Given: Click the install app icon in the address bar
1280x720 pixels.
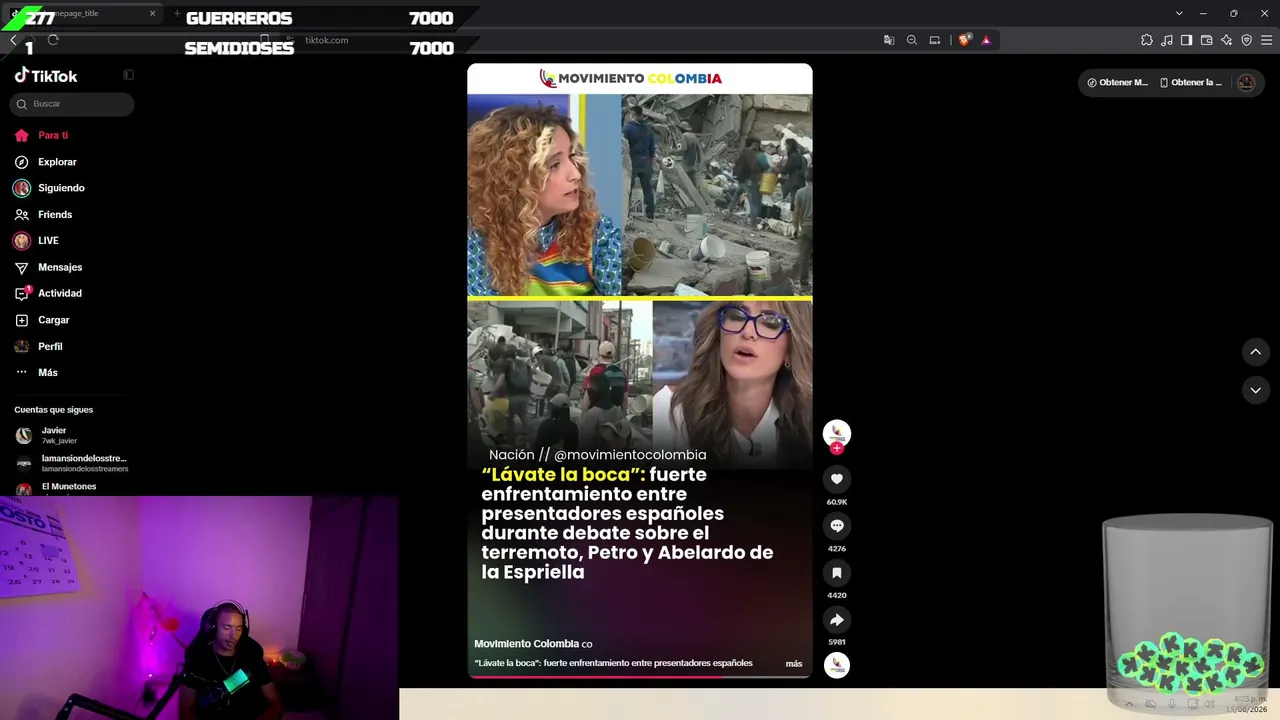Looking at the screenshot, I should (935, 40).
